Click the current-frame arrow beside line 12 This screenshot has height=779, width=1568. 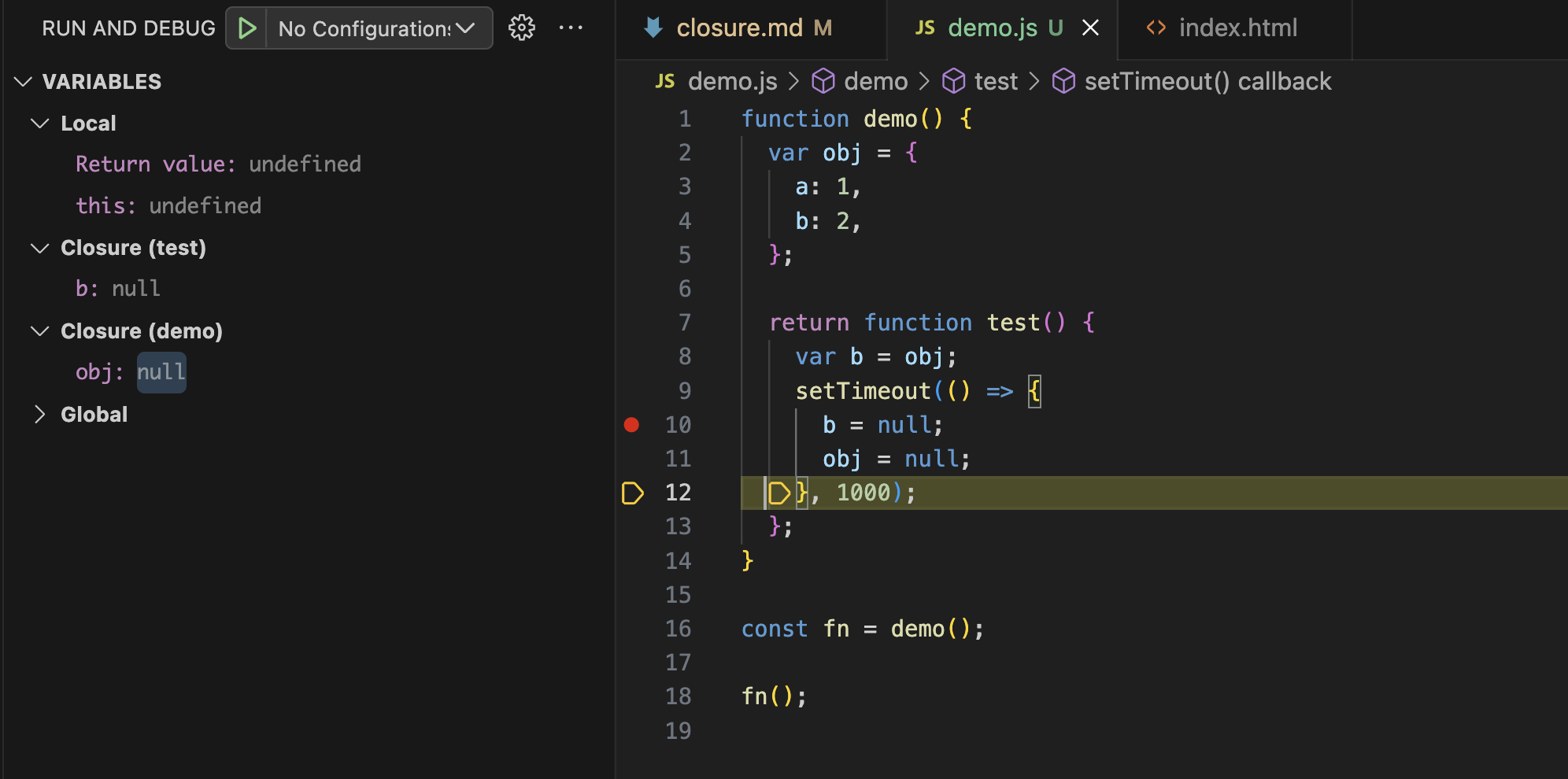tap(633, 493)
